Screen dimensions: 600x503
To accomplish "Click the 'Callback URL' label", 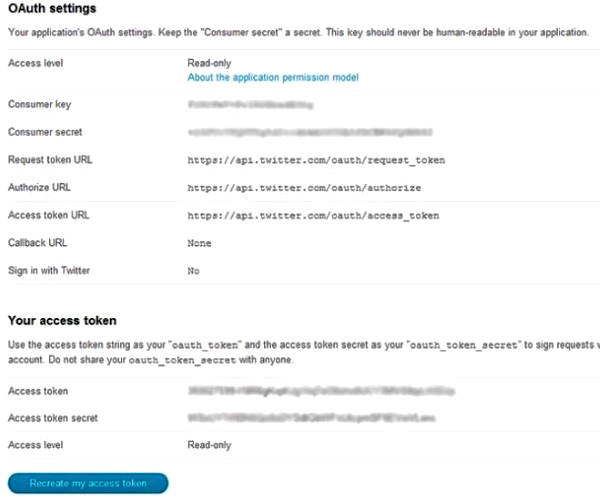I will tap(38, 243).
